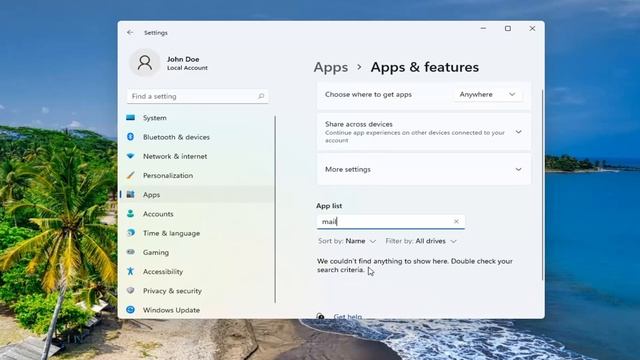Click the Bluetooth icon in sidebar
The image size is (640, 360).
[131, 137]
